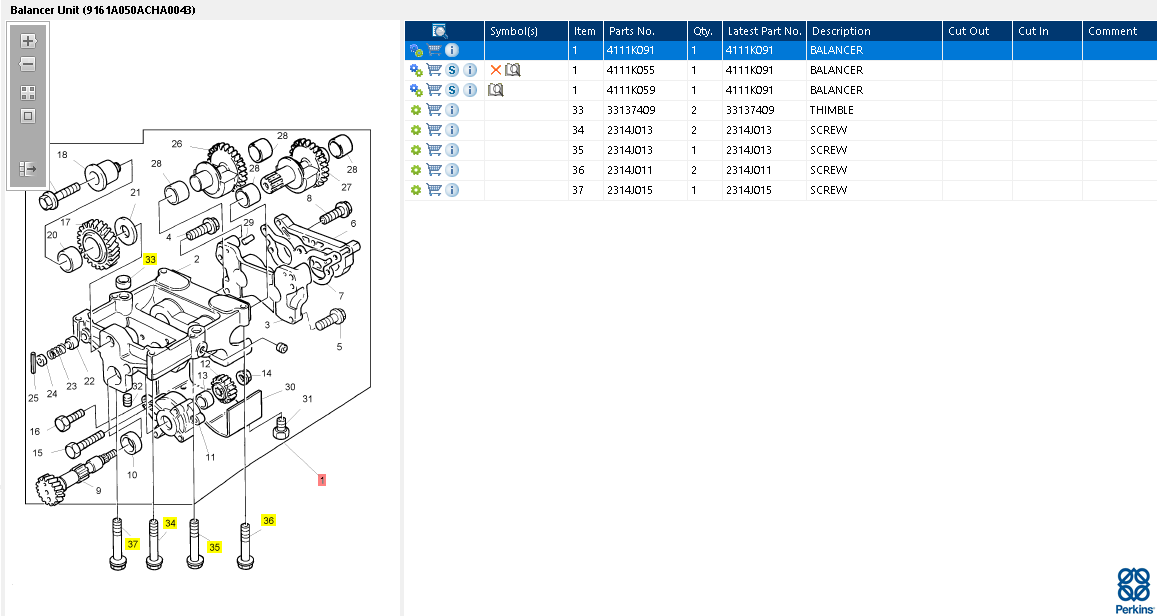Add THIMBLE 33137409 to cart
1157x616 pixels.
coord(434,110)
